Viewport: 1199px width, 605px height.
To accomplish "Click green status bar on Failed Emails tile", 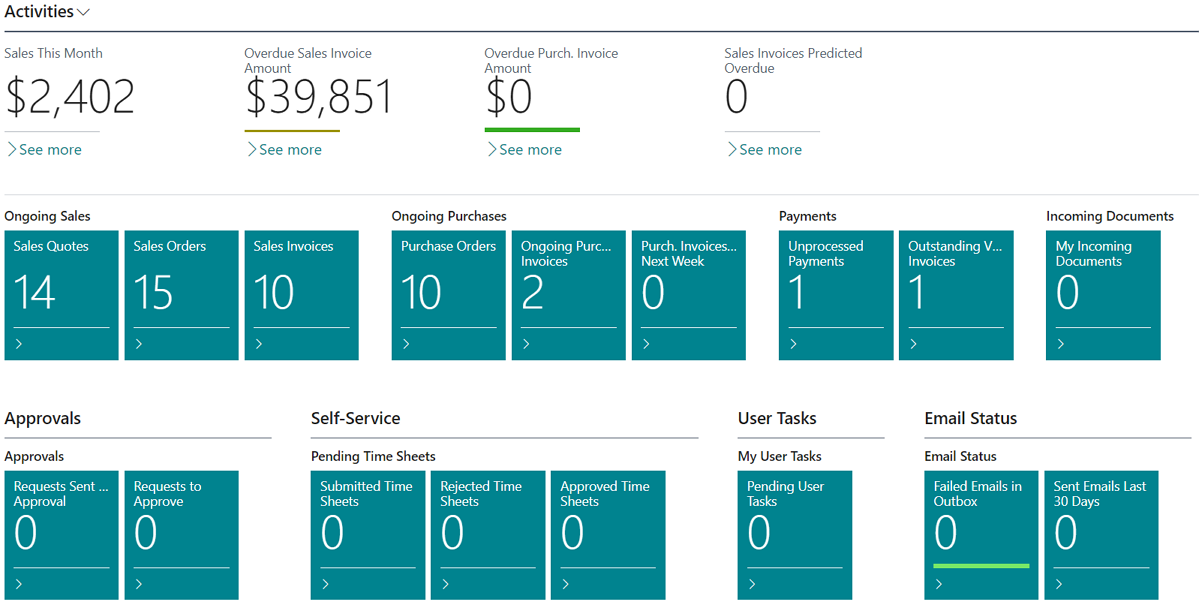I will pyautogui.click(x=981, y=566).
